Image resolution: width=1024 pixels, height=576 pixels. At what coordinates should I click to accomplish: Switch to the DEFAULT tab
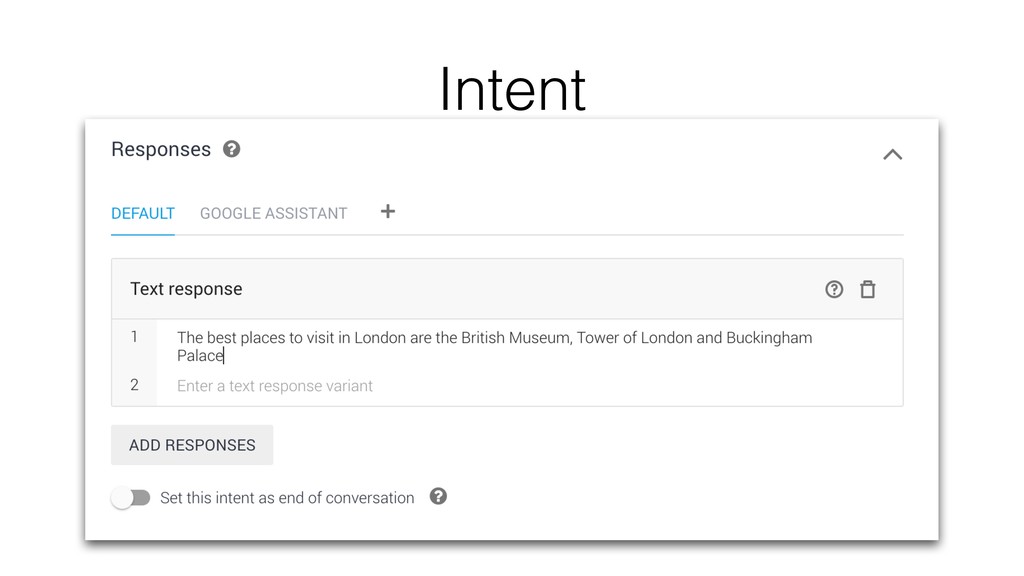point(143,214)
